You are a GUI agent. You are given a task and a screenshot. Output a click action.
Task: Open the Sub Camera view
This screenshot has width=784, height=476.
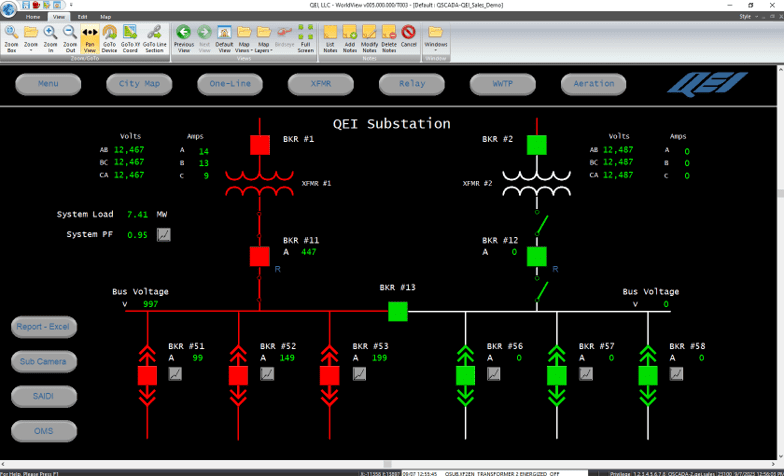click(x=44, y=362)
